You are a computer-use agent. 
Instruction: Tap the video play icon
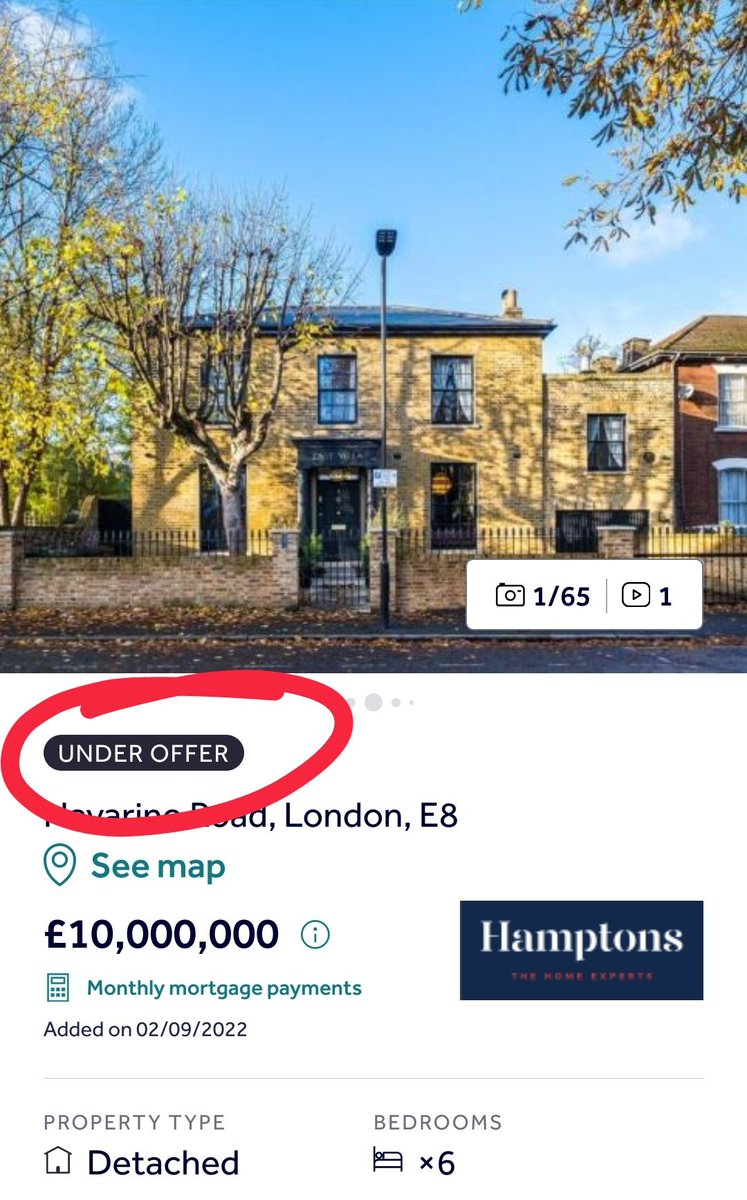point(635,596)
